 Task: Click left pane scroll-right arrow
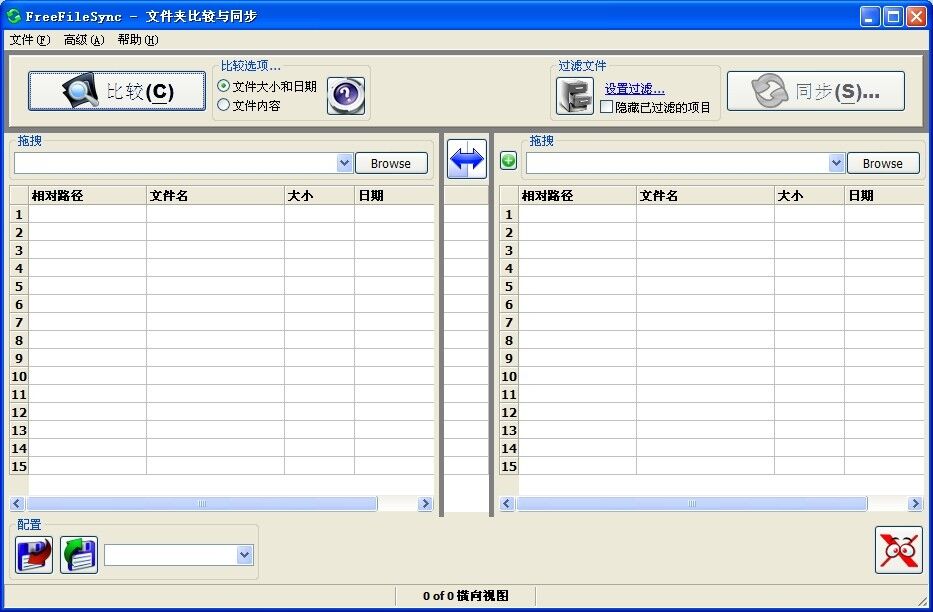click(x=425, y=504)
